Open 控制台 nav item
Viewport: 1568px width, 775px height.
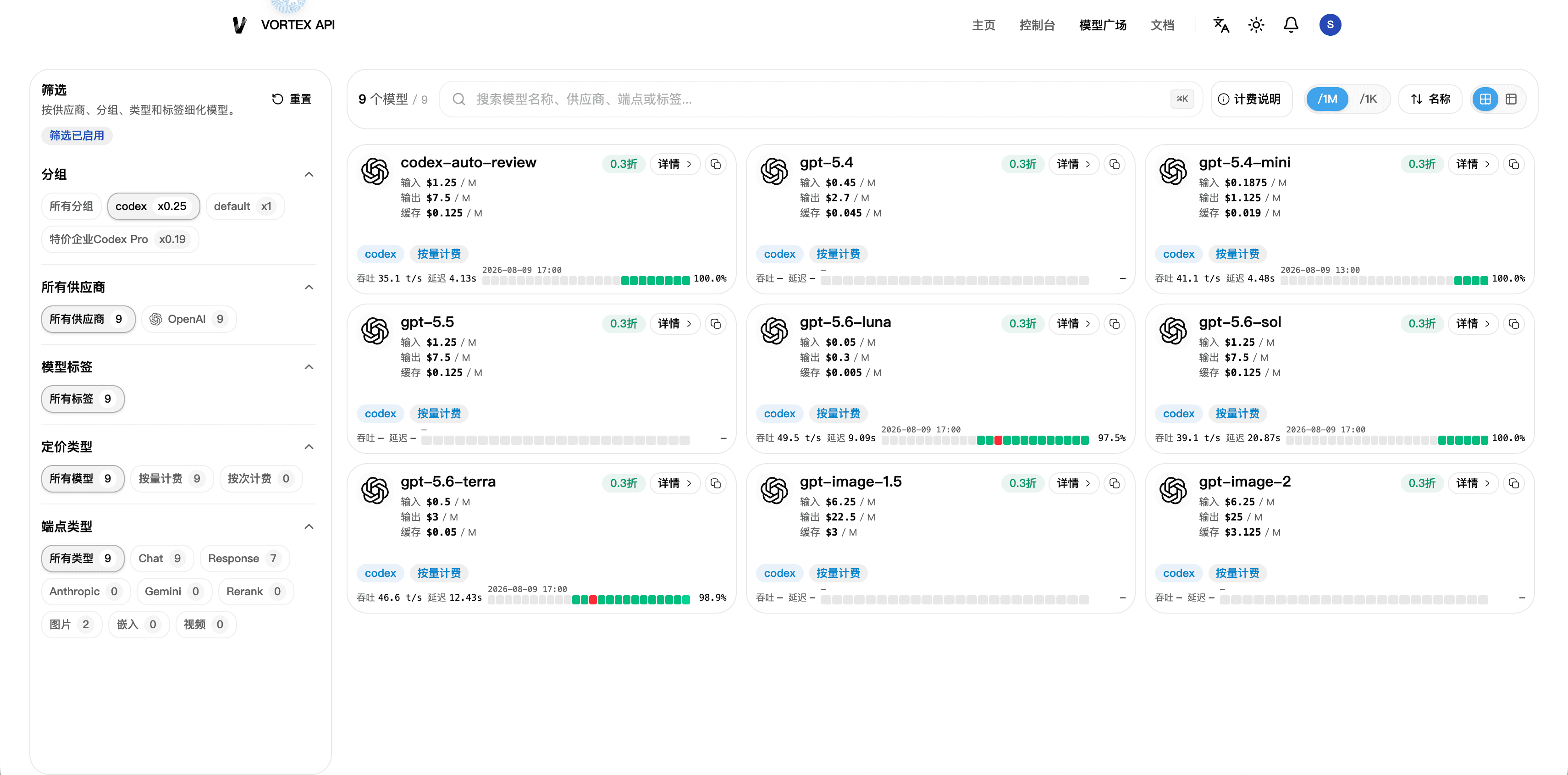pos(1037,25)
